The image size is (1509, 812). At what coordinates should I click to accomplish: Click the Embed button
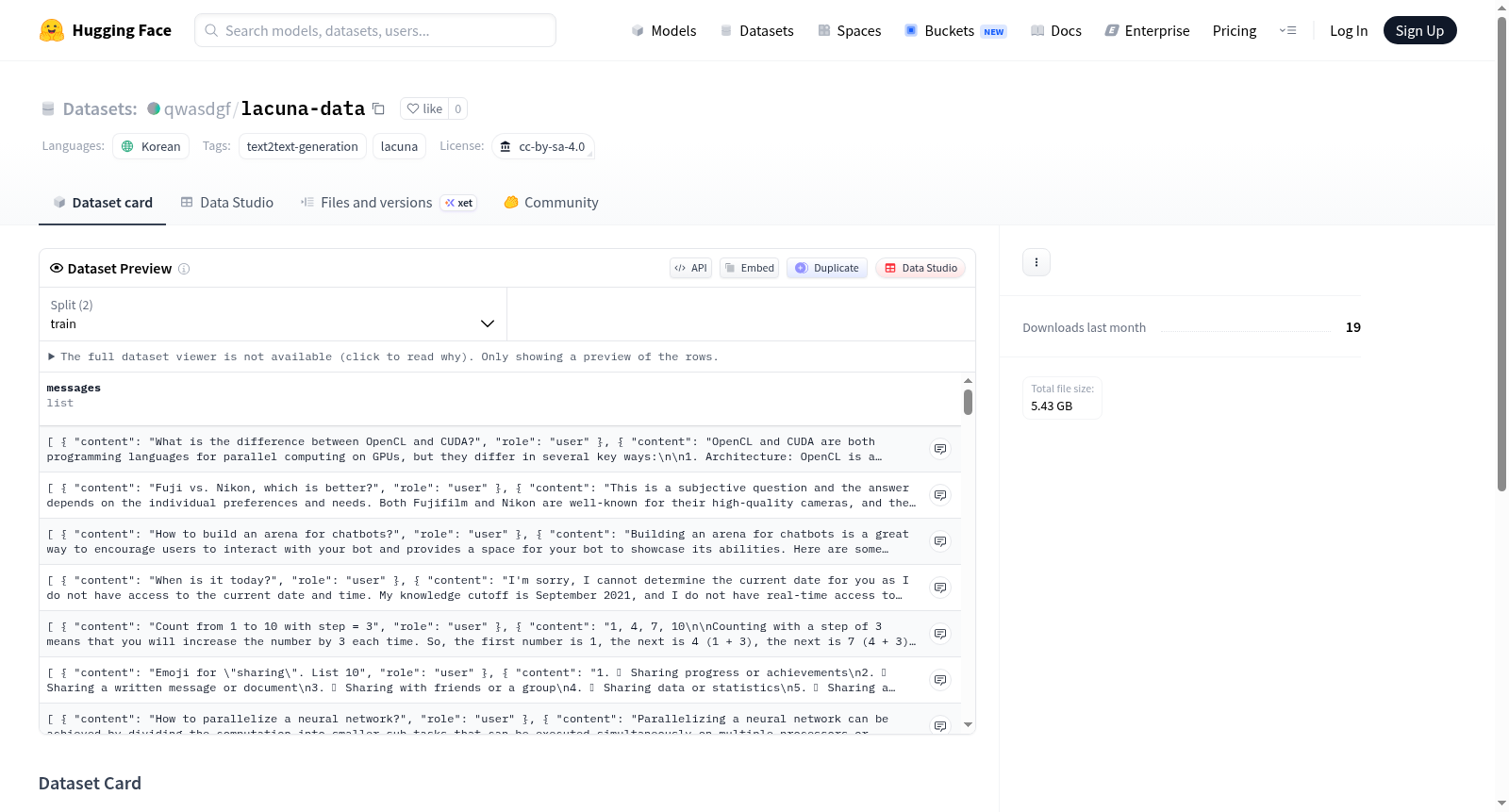(x=749, y=268)
